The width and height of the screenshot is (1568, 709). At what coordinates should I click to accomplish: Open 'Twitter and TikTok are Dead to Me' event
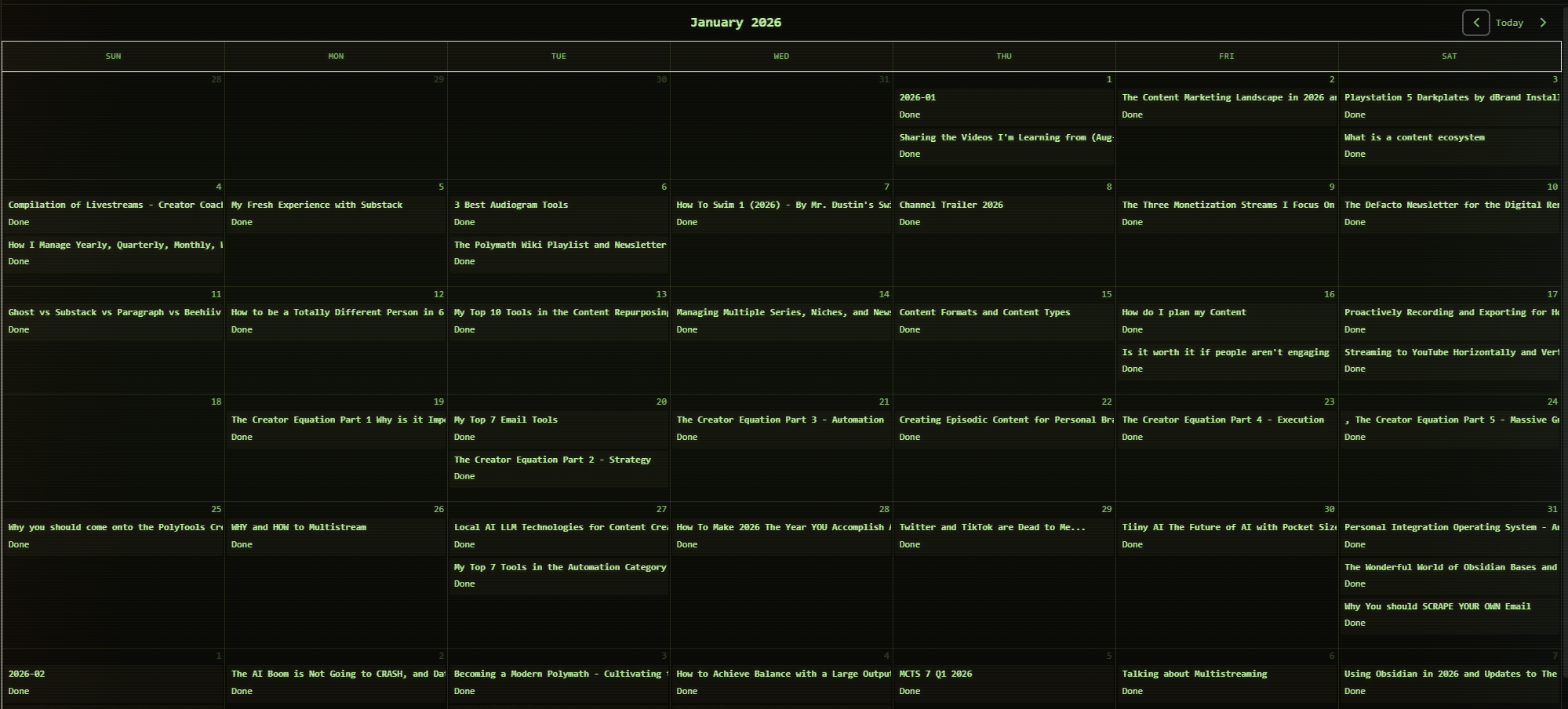(991, 528)
